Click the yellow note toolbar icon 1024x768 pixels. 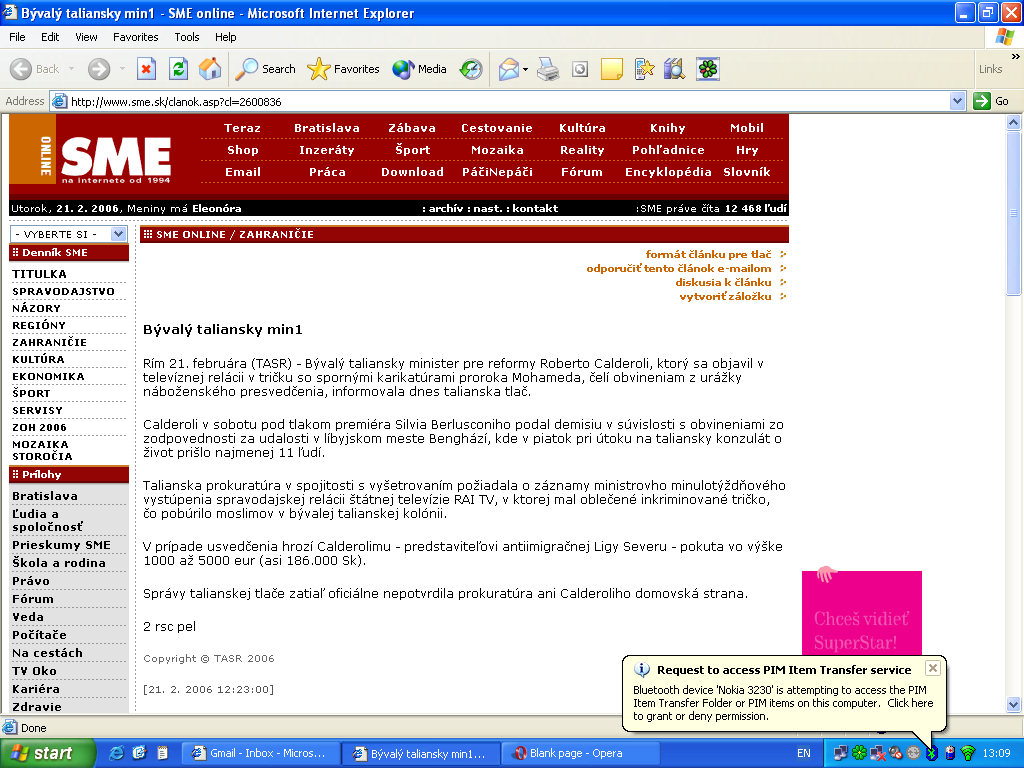pyautogui.click(x=611, y=69)
